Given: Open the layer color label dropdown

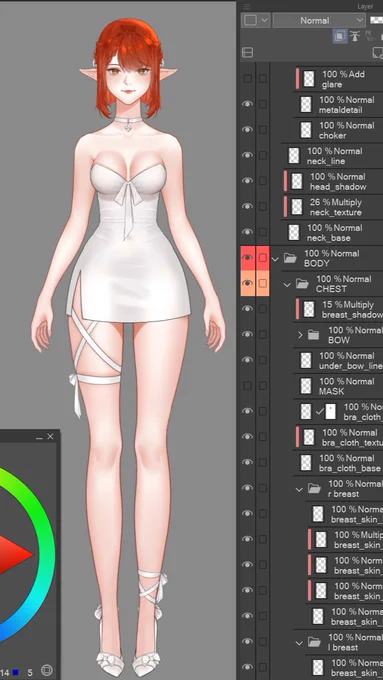Looking at the screenshot, I should tap(255, 20).
